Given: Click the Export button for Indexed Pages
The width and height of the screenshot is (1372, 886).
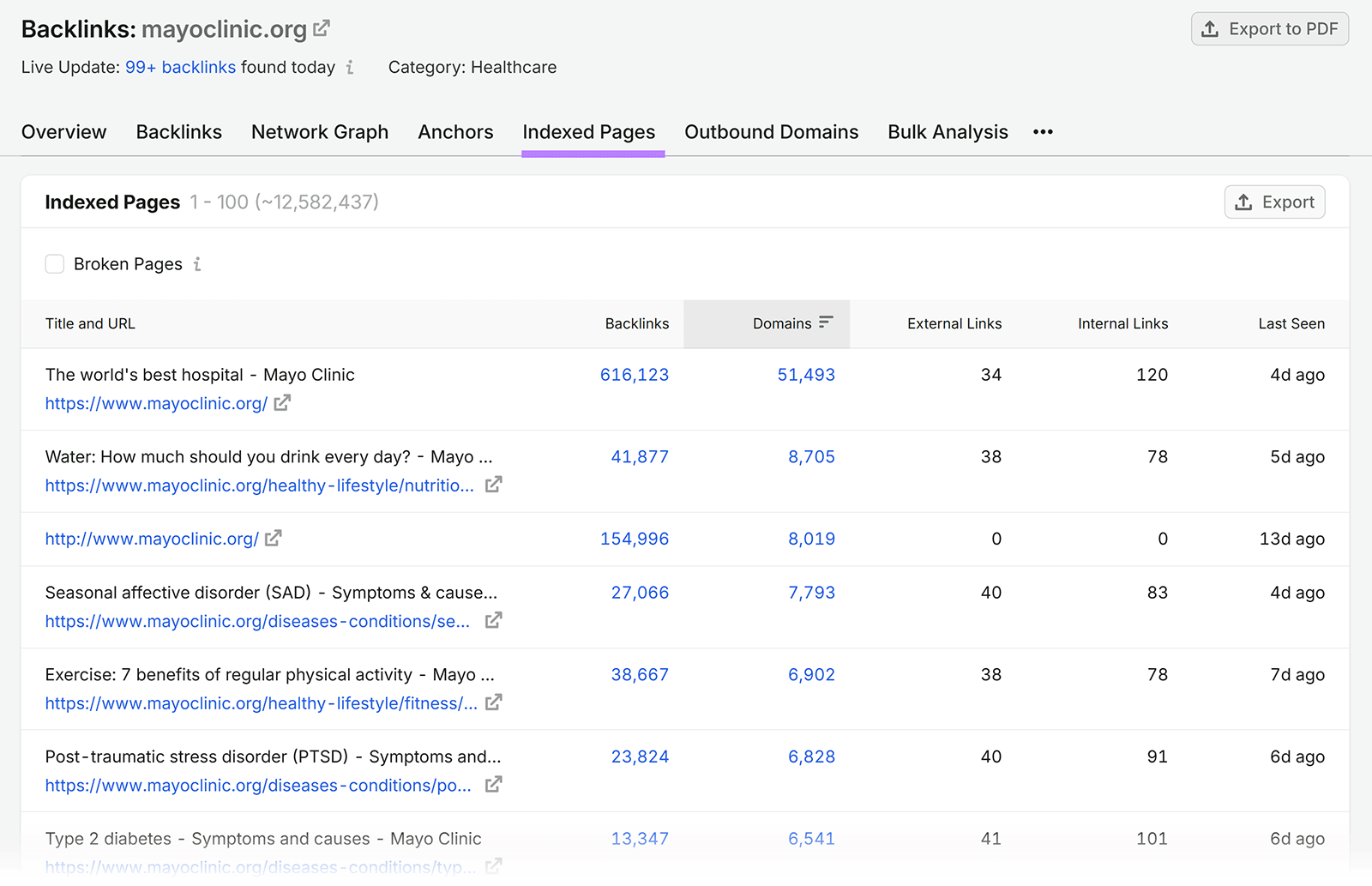Looking at the screenshot, I should pyautogui.click(x=1274, y=202).
